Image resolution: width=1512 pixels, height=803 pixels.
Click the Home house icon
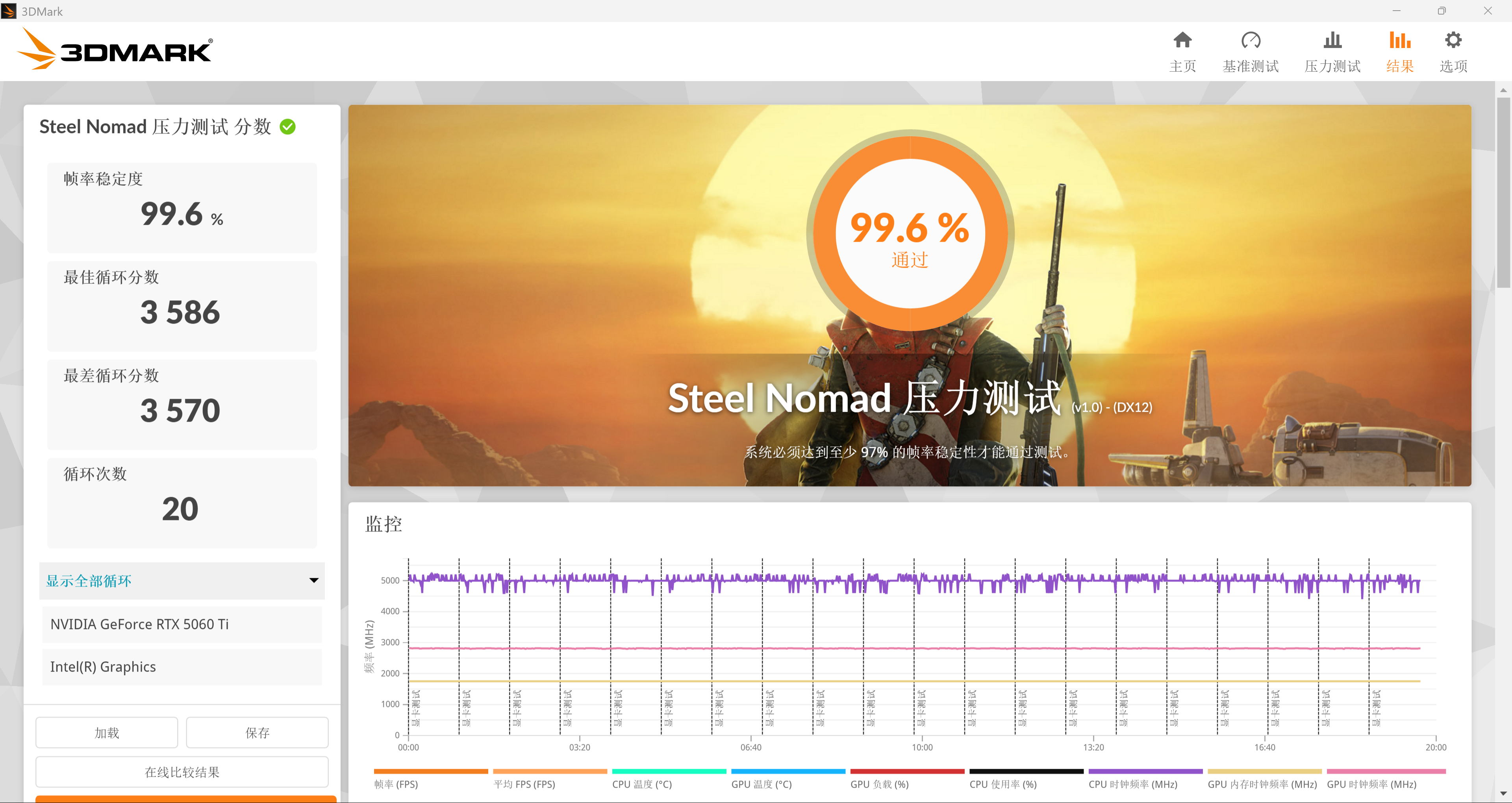pos(1182,40)
